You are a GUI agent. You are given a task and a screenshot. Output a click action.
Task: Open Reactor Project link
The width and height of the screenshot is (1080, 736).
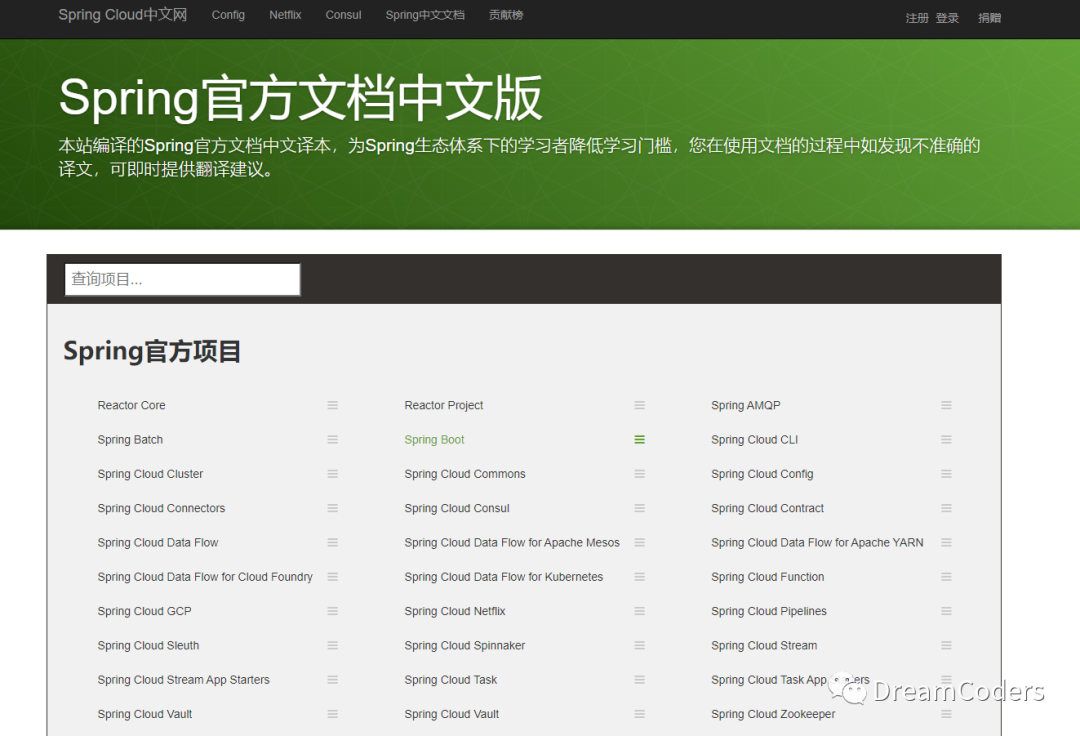[x=444, y=406]
